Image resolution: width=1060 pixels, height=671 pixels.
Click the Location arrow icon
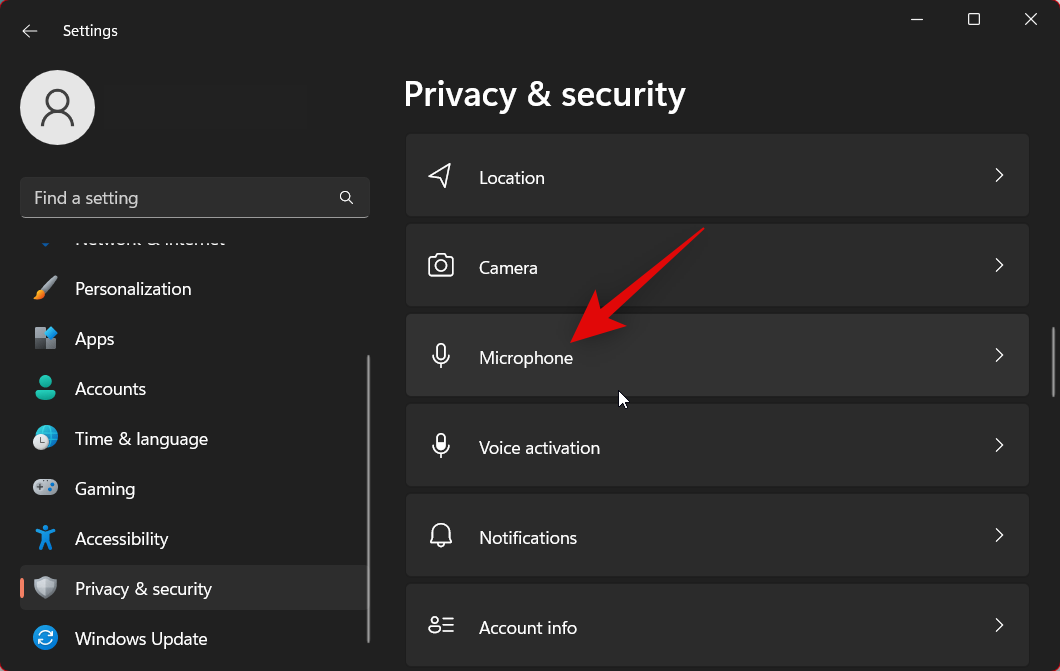tap(440, 176)
